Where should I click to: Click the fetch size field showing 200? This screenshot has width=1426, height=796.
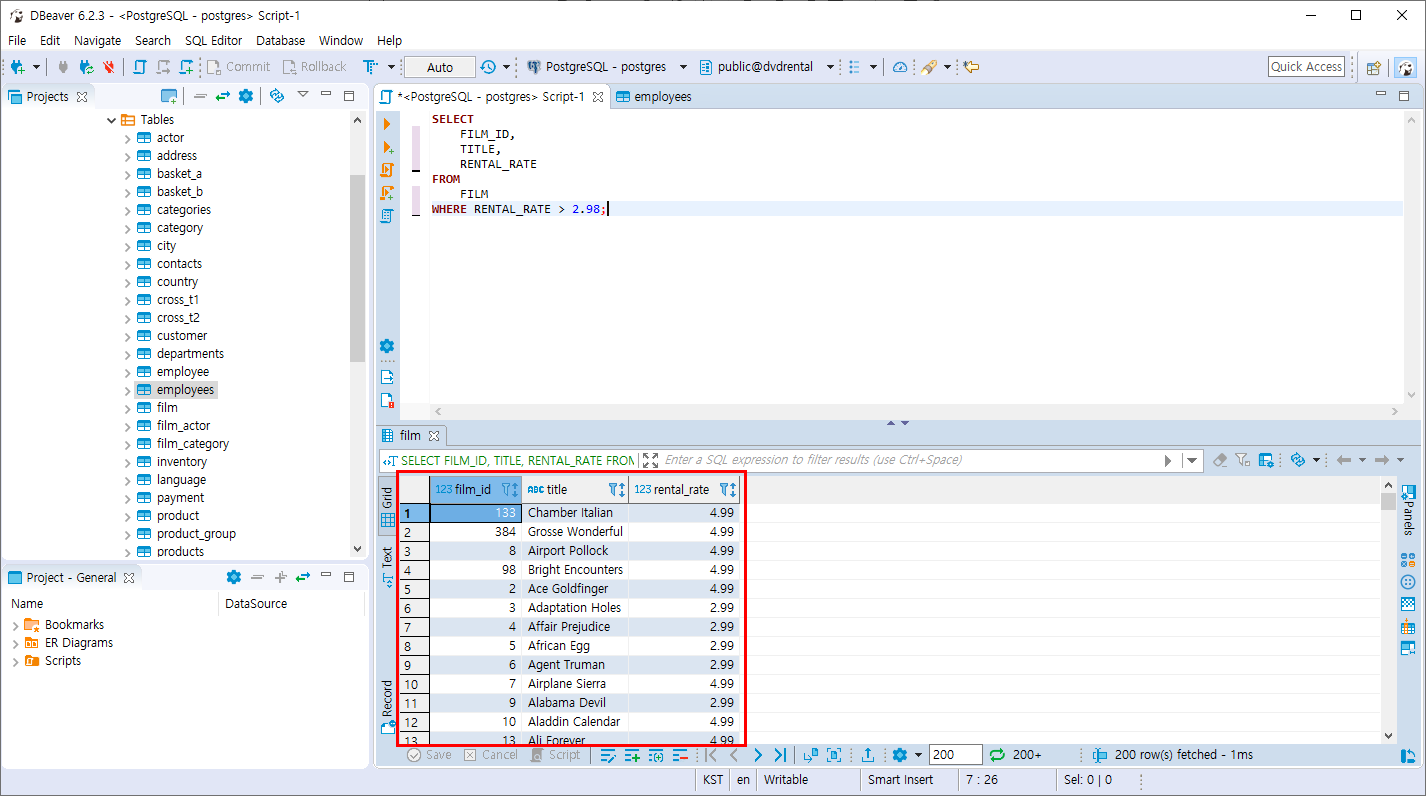pos(954,755)
